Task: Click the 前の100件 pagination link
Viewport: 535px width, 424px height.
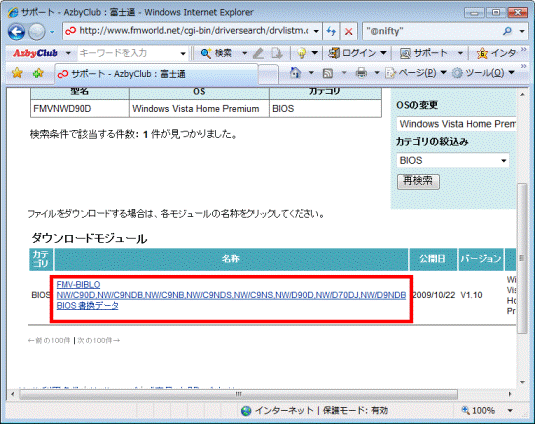Action: tap(49, 340)
